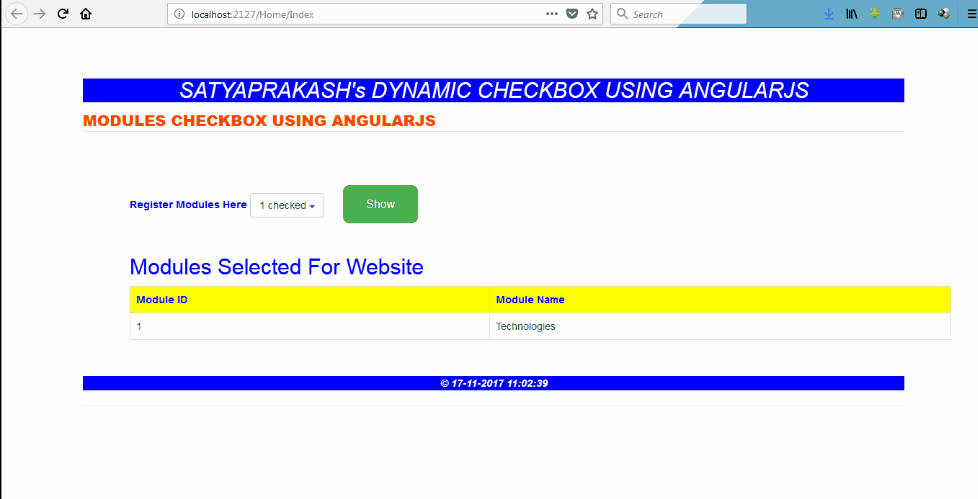This screenshot has width=978, height=499.
Task: Click the 'MODULES CHECKBOX USING ANGULARJS' heading
Action: point(259,120)
